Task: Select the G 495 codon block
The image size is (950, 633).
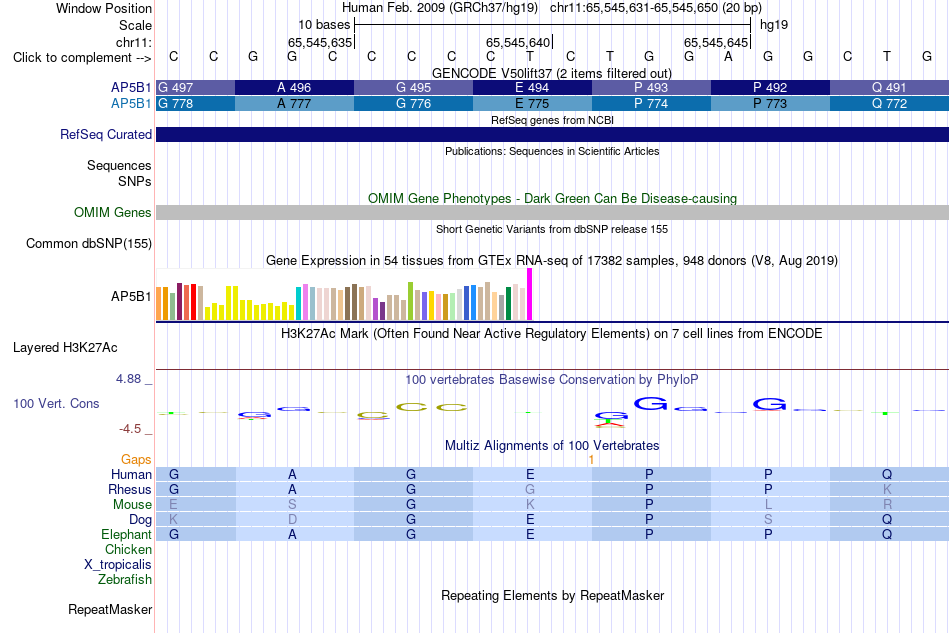Action: pos(413,88)
